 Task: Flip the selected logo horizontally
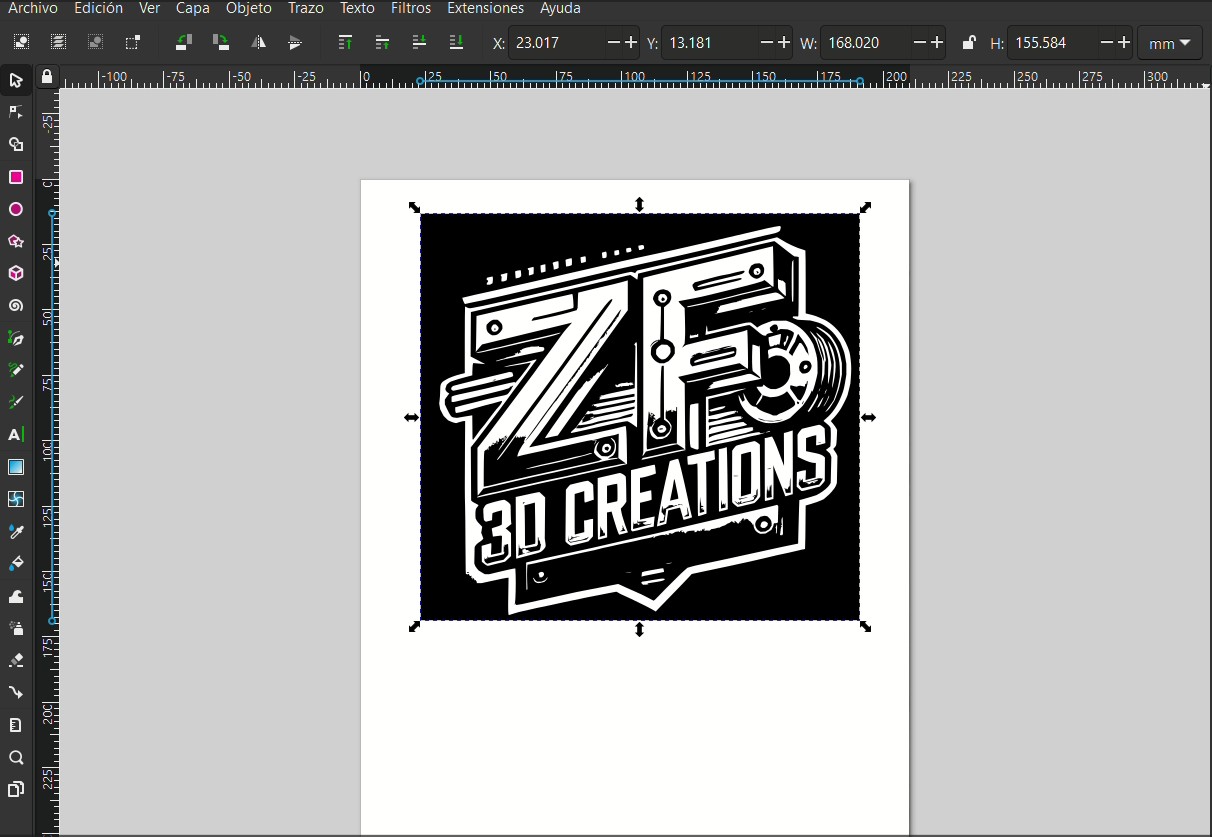click(258, 42)
